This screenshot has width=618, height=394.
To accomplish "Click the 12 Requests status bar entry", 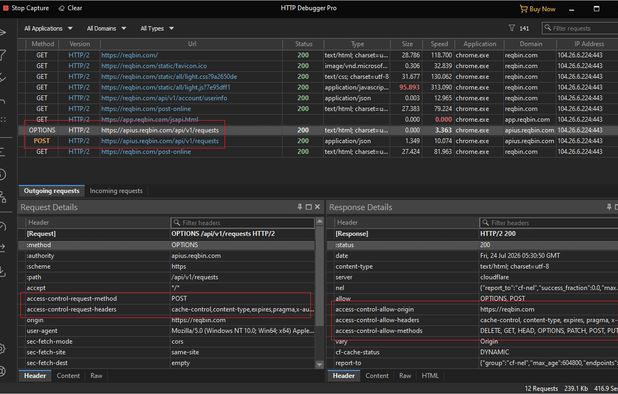I will coord(541,388).
